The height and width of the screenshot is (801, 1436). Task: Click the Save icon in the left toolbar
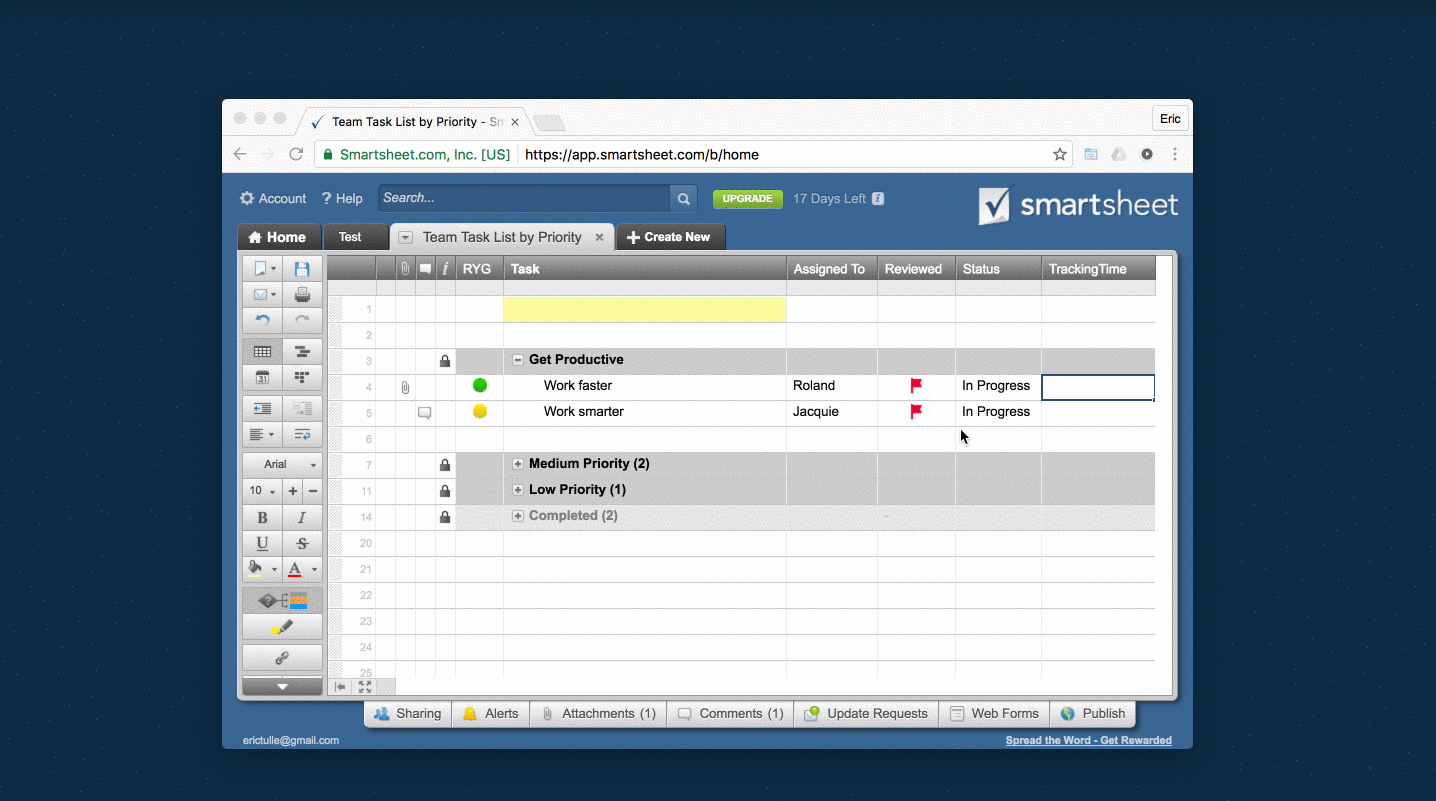[x=302, y=269]
